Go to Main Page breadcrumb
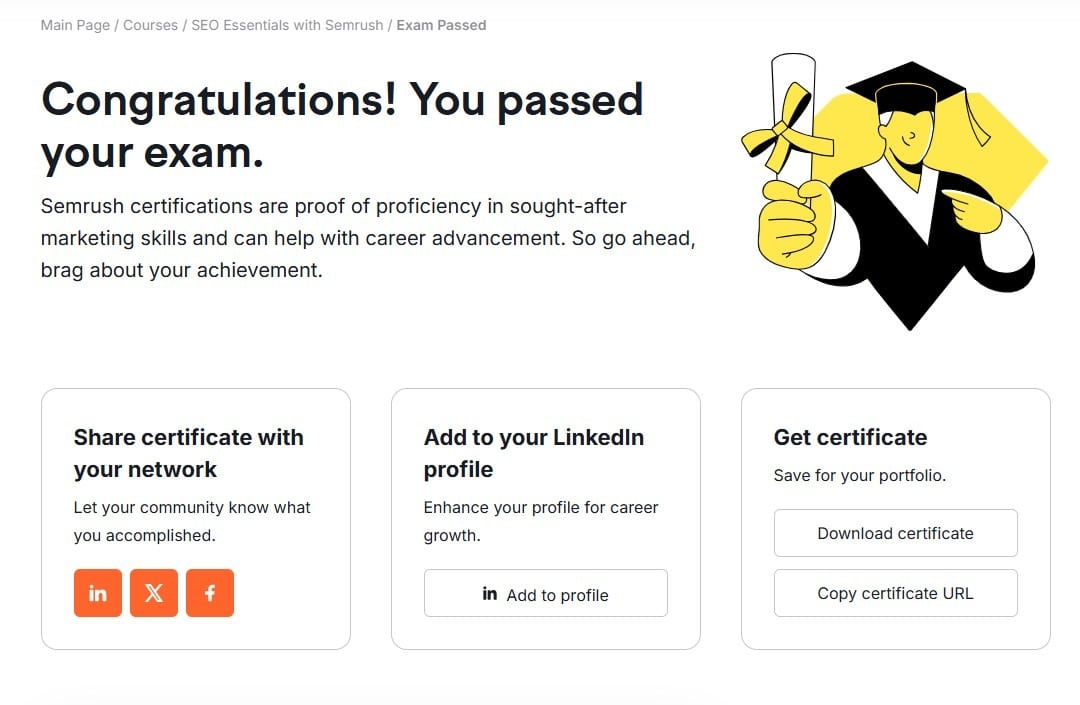Screen dimensions: 1080x705 (x=75, y=25)
